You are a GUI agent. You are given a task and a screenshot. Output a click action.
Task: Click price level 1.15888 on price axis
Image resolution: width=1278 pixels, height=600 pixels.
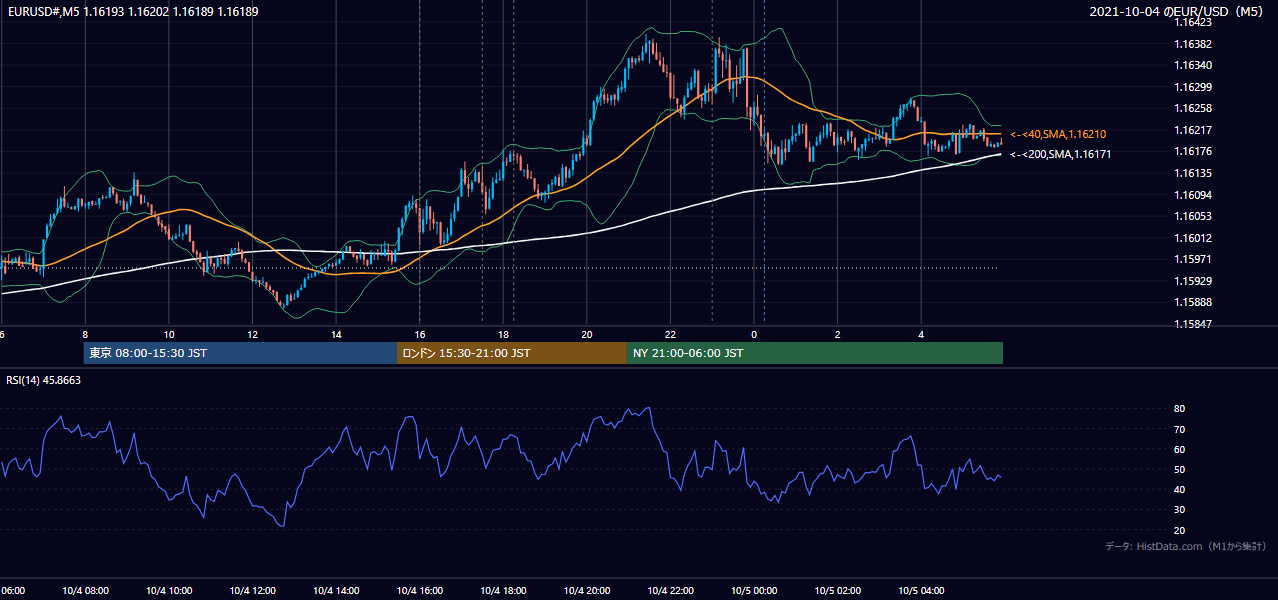(1194, 302)
